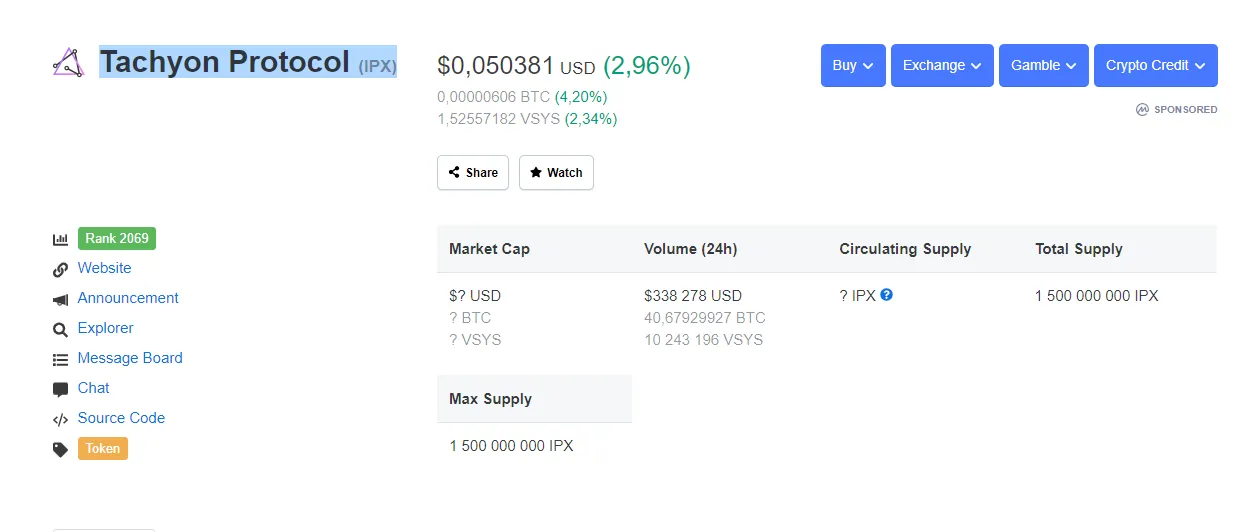Click the magnifier icon beside Explorer
1251x532 pixels.
pyautogui.click(x=60, y=329)
